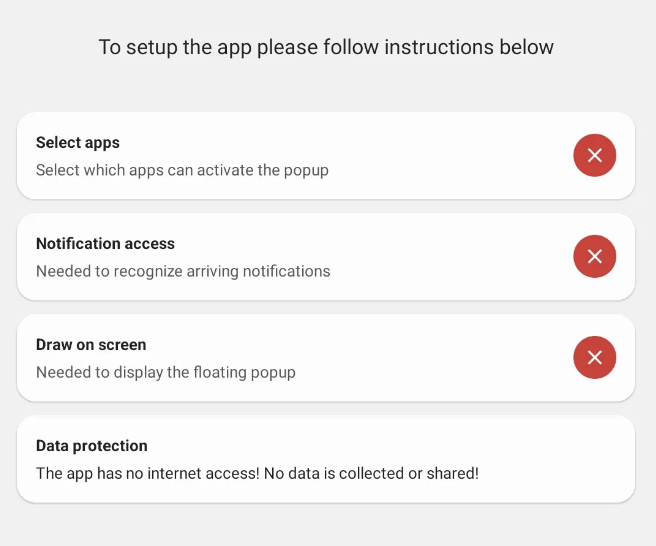The width and height of the screenshot is (656, 546).
Task: Click the "Draw on screen" title text
Action: click(x=91, y=345)
